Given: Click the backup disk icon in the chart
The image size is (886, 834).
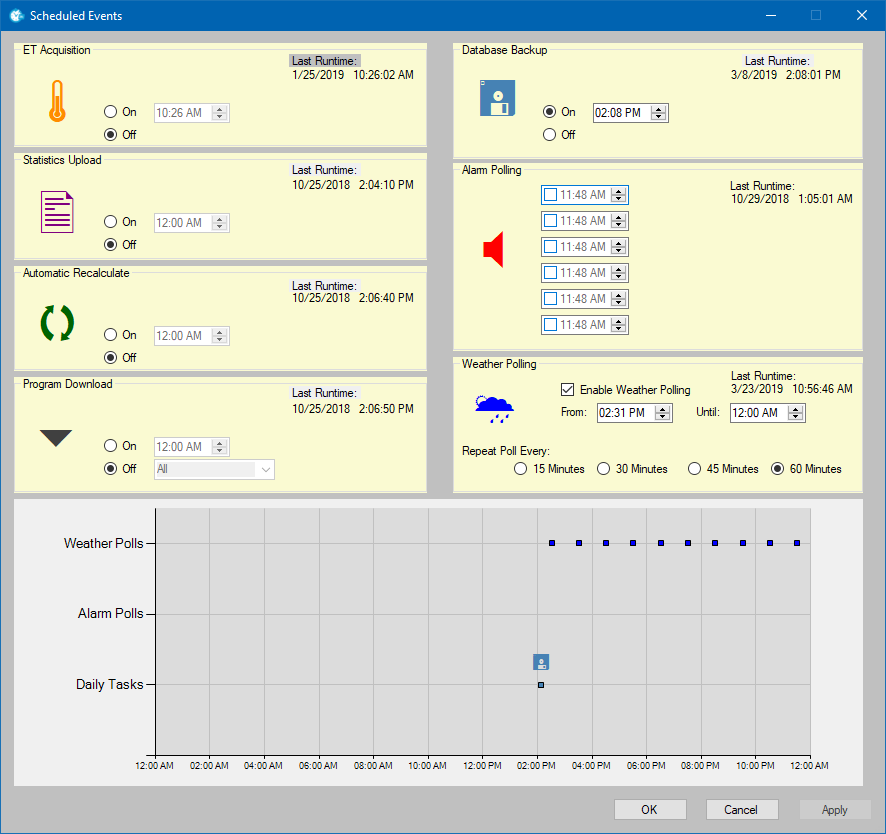Looking at the screenshot, I should [x=541, y=662].
